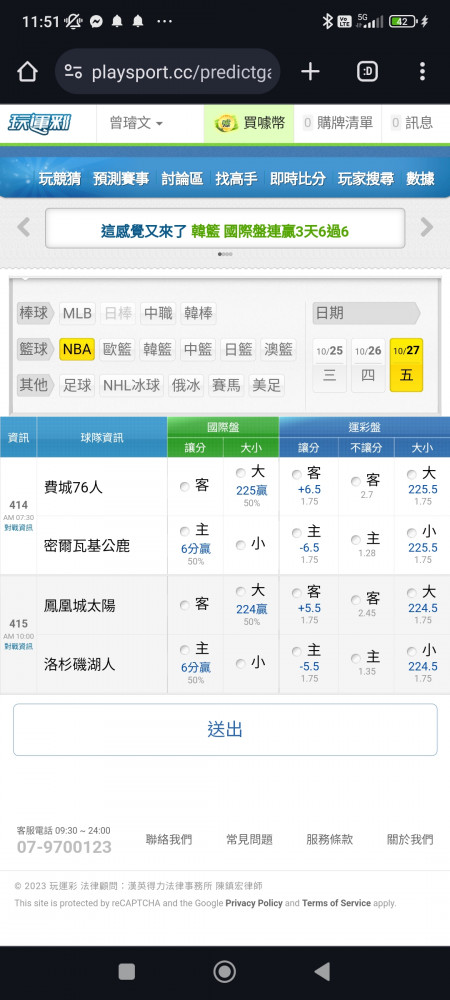Select the MLB league
Image resolution: width=450 pixels, height=1000 pixels.
tap(77, 313)
